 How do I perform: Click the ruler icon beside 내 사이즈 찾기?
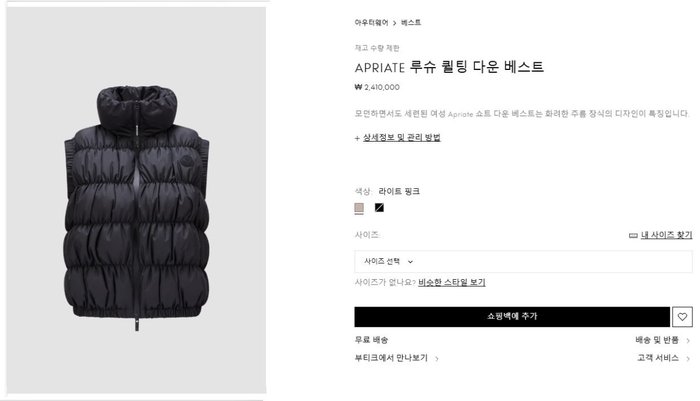tap(633, 235)
